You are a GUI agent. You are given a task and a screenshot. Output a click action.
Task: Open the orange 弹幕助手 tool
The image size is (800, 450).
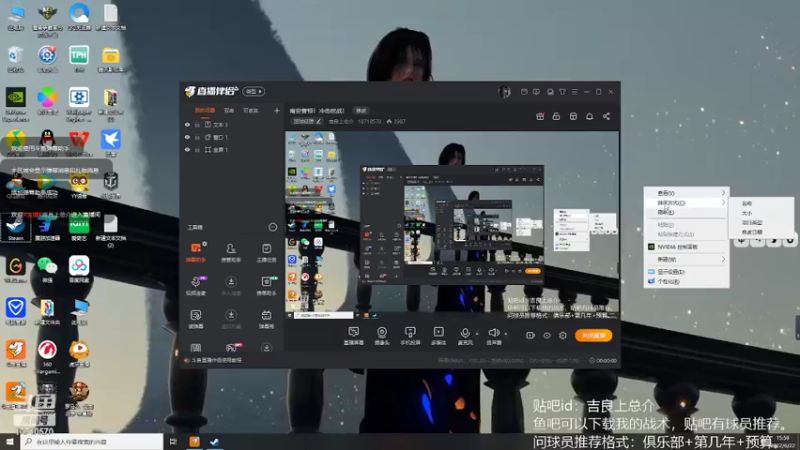[196, 253]
